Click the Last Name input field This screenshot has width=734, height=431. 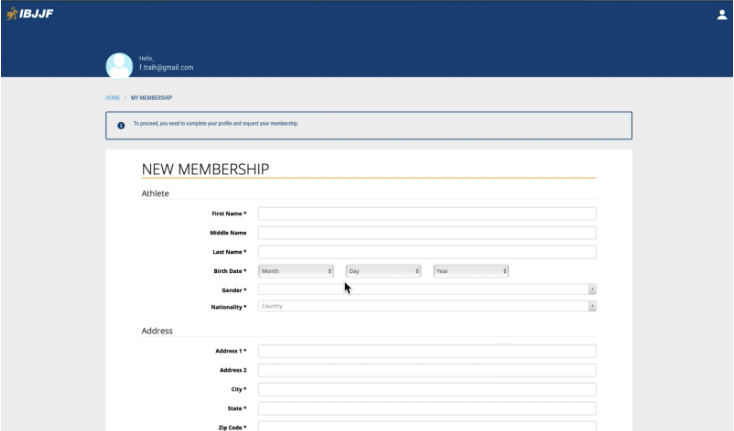[427, 252]
